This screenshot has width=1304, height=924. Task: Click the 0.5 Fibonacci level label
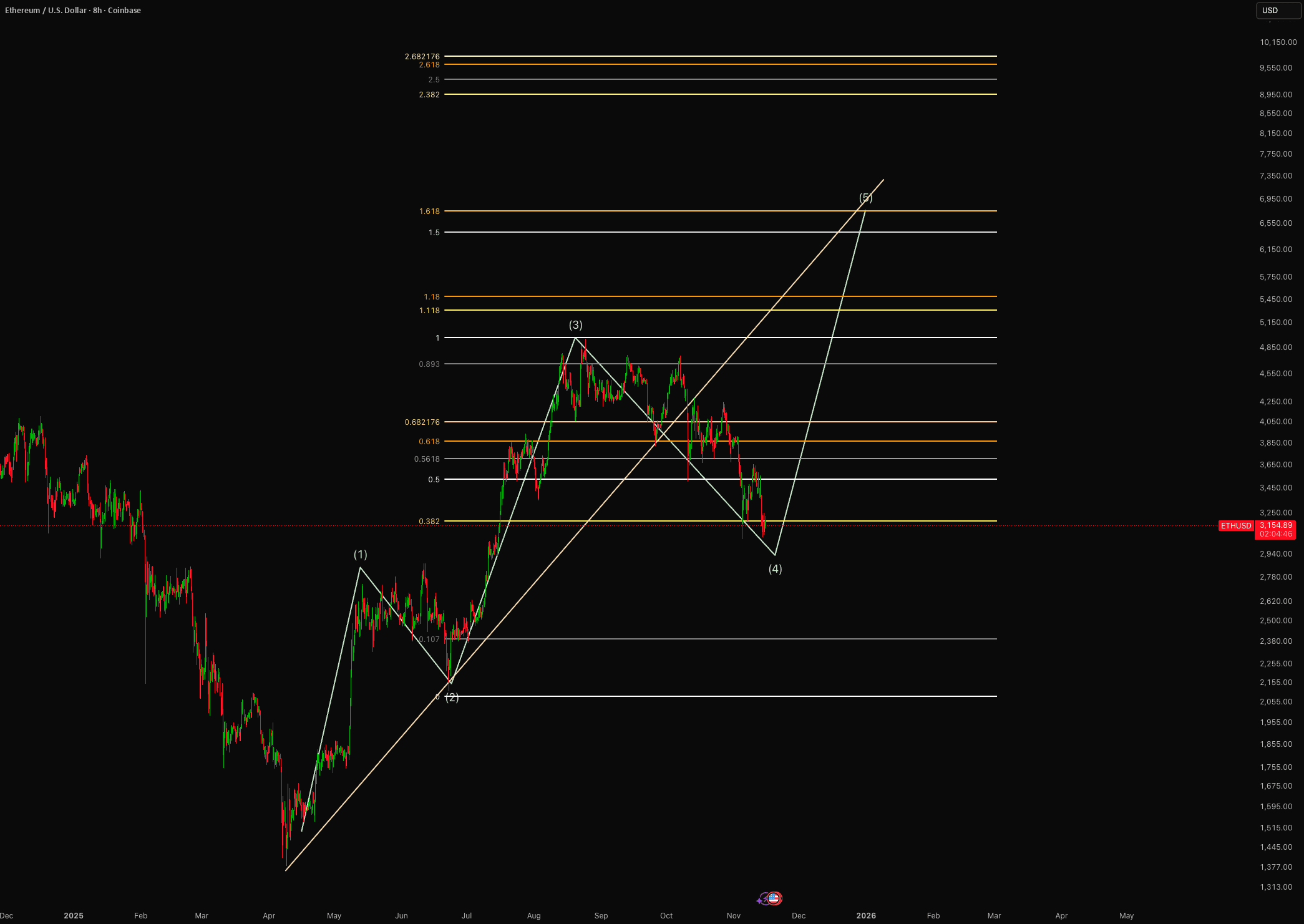click(x=434, y=480)
